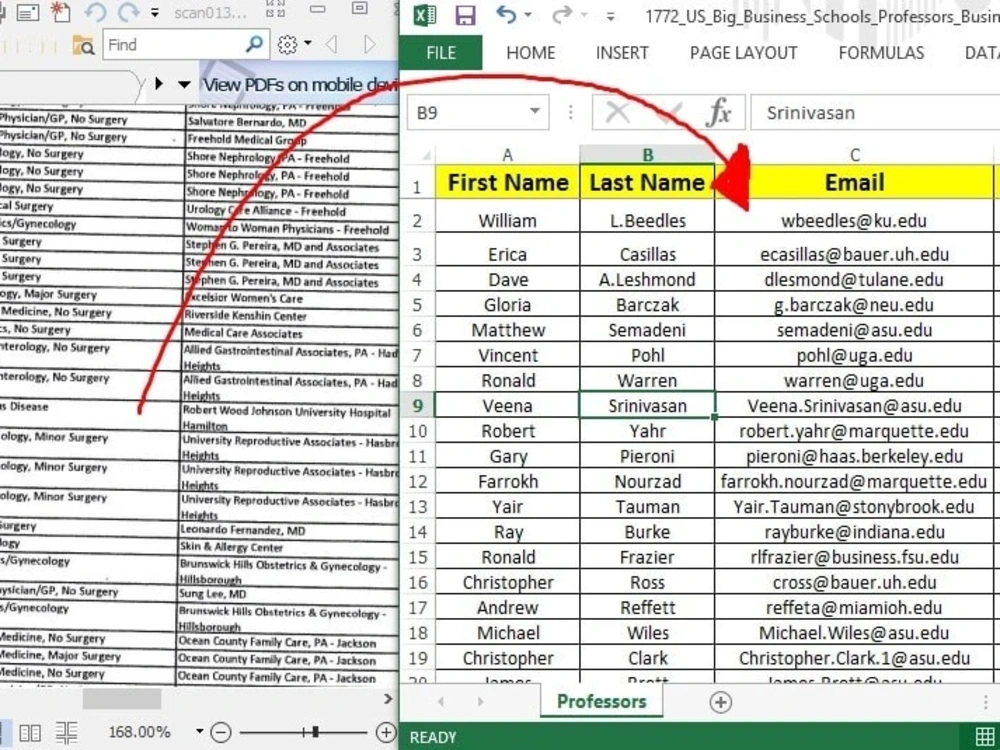Viewport: 1000px width, 750px height.
Task: Click View PDFs on mobile devices banner
Action: [300, 84]
